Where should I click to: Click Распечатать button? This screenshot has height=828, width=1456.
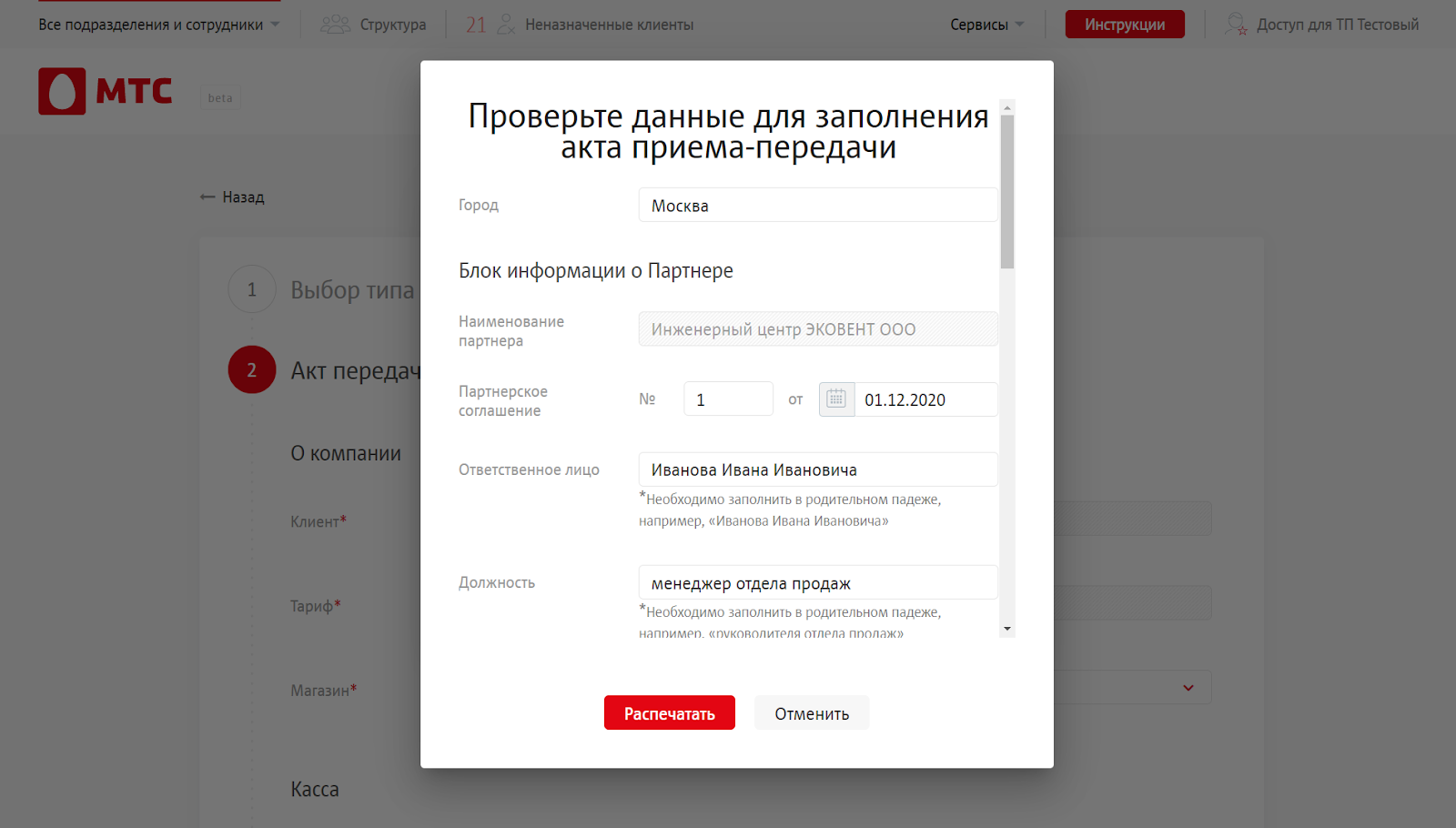pos(670,713)
